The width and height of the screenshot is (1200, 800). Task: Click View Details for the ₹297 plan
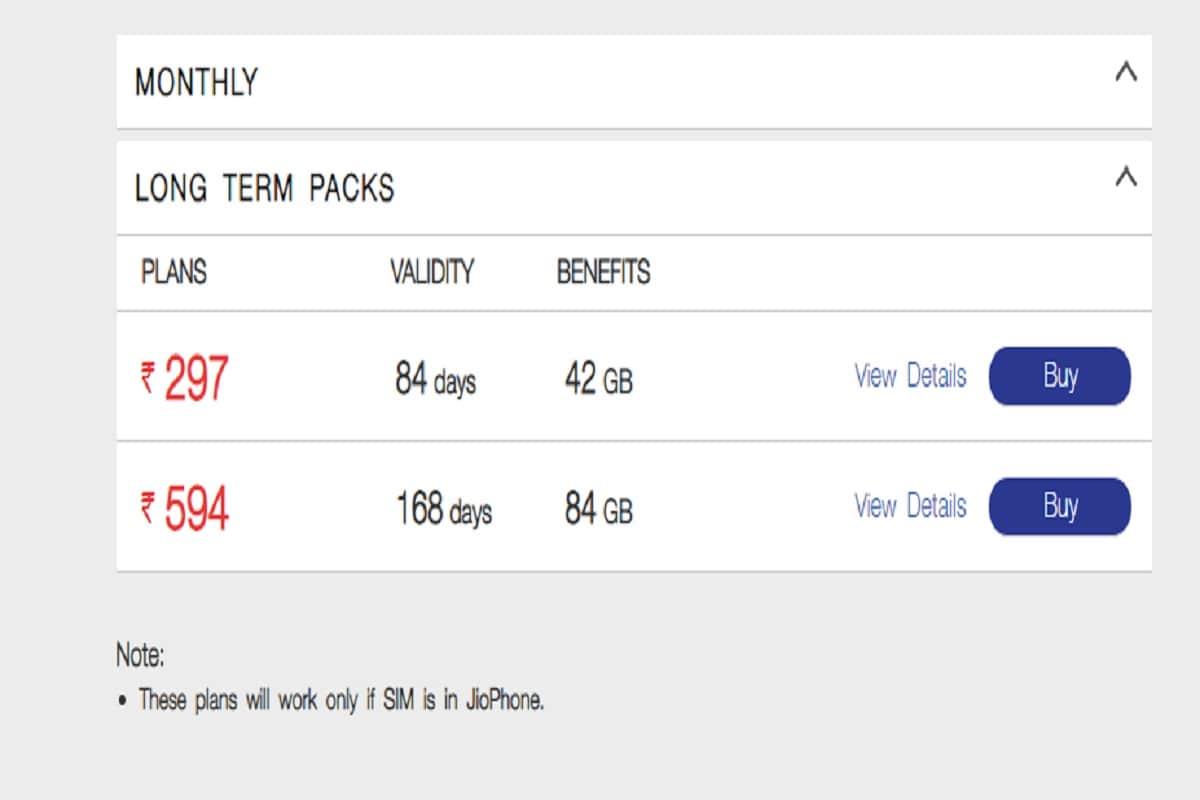(x=909, y=376)
